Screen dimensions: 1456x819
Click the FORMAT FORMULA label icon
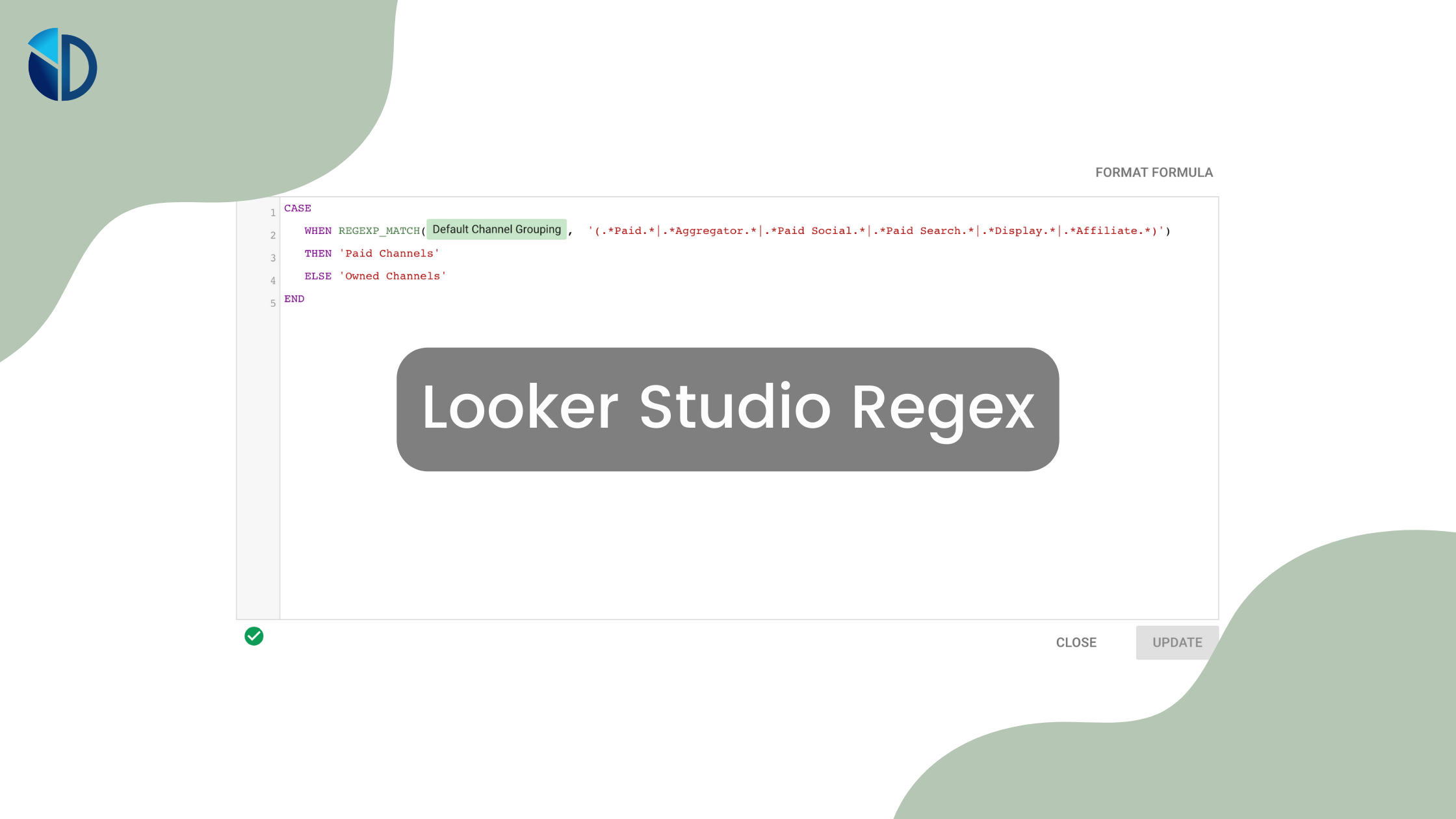pyautogui.click(x=1153, y=172)
